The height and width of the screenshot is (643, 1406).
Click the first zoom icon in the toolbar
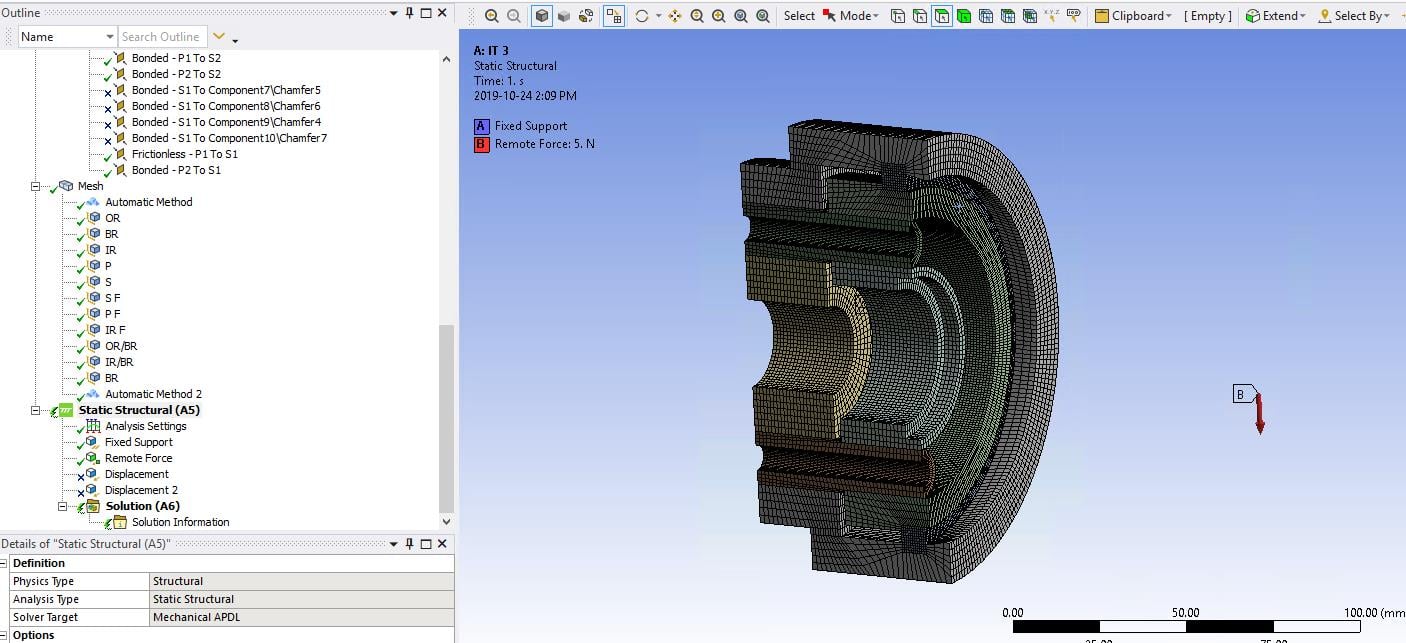coord(491,16)
